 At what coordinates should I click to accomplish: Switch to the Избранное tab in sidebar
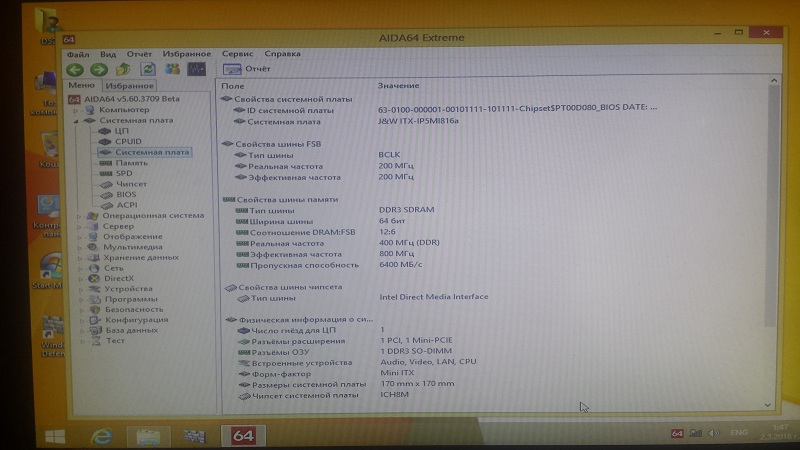(130, 86)
